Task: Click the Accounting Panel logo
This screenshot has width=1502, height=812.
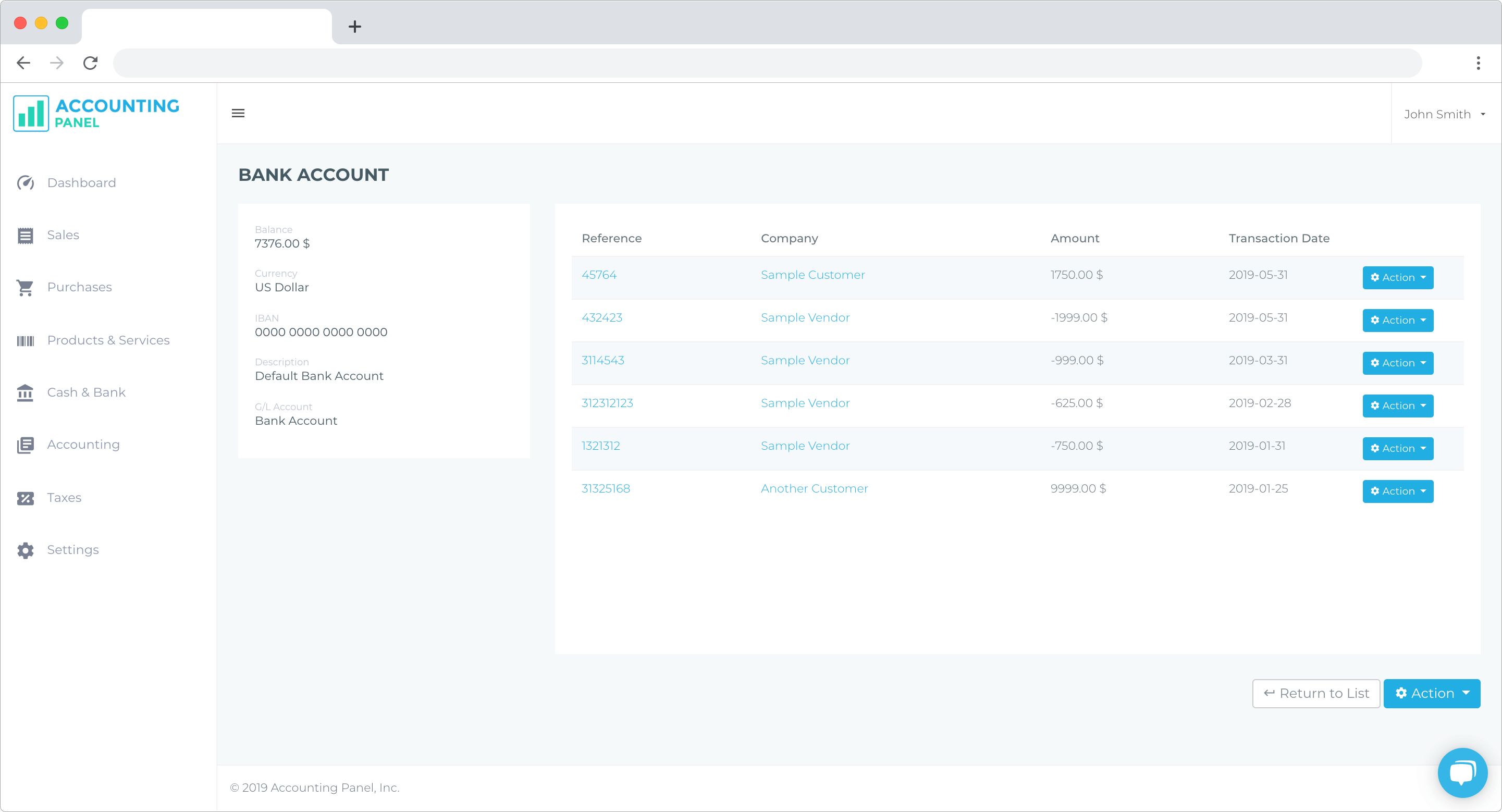Action: [96, 113]
